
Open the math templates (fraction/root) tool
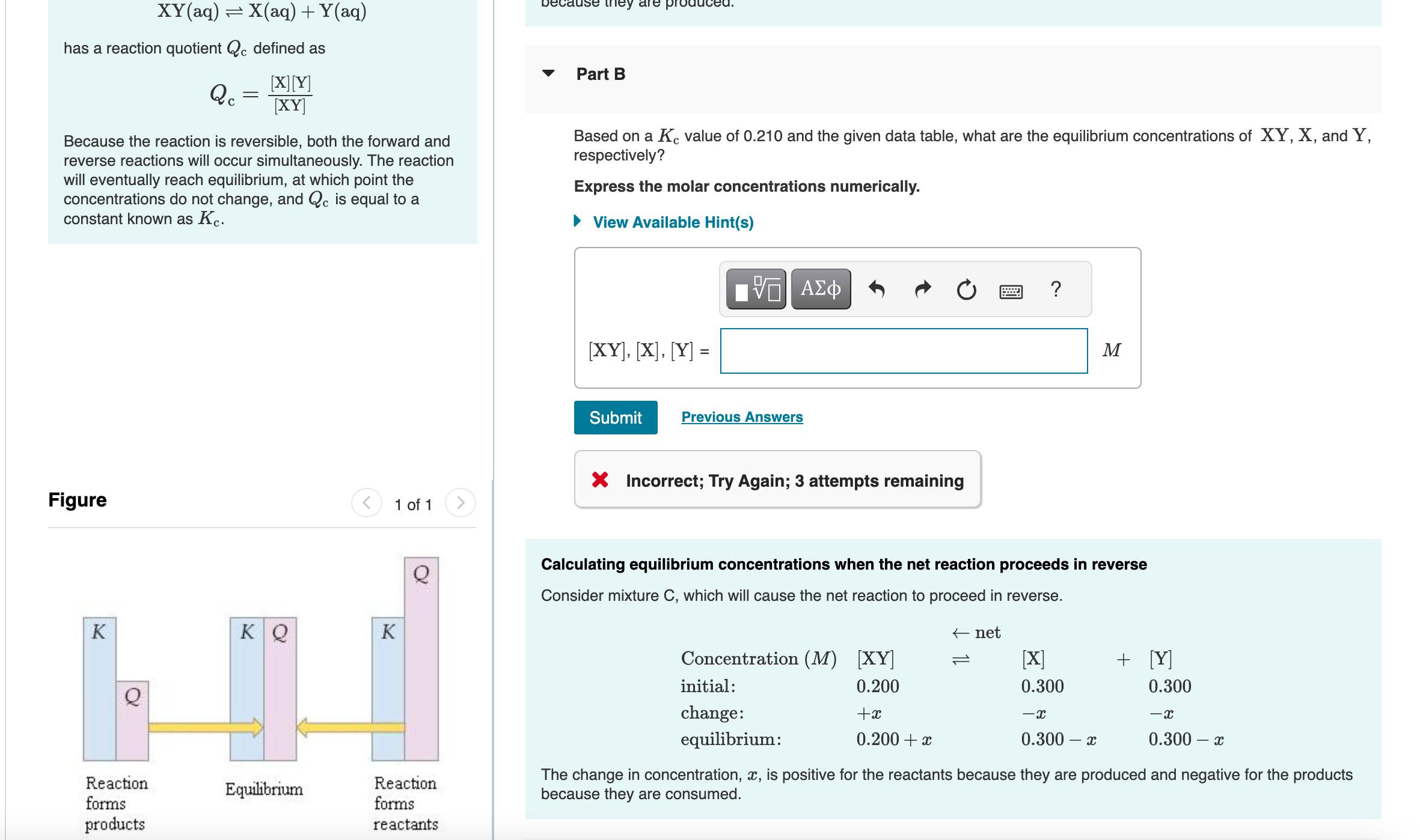click(x=756, y=290)
